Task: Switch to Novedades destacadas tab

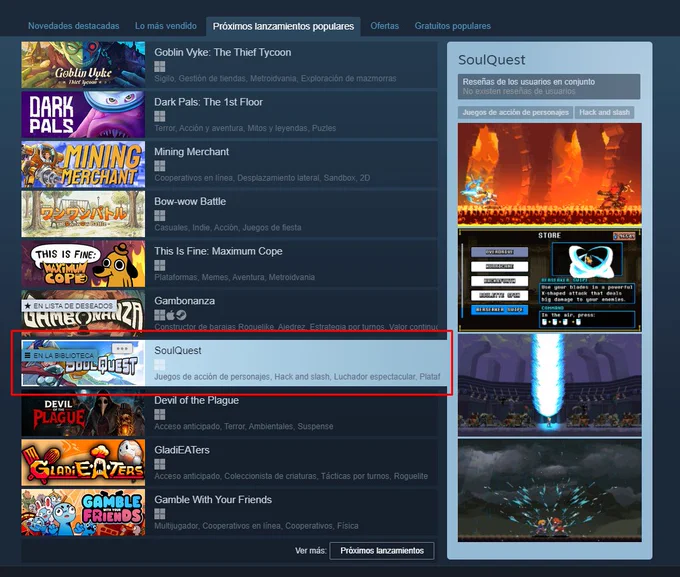Action: click(73, 26)
